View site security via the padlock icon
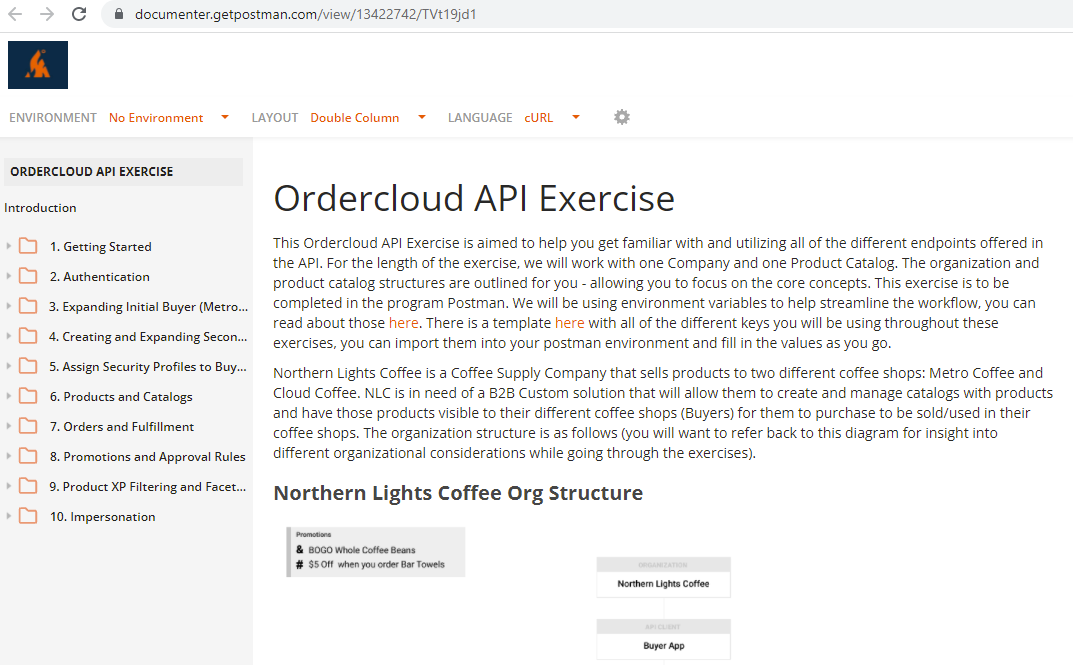The image size is (1073, 665). [x=118, y=15]
